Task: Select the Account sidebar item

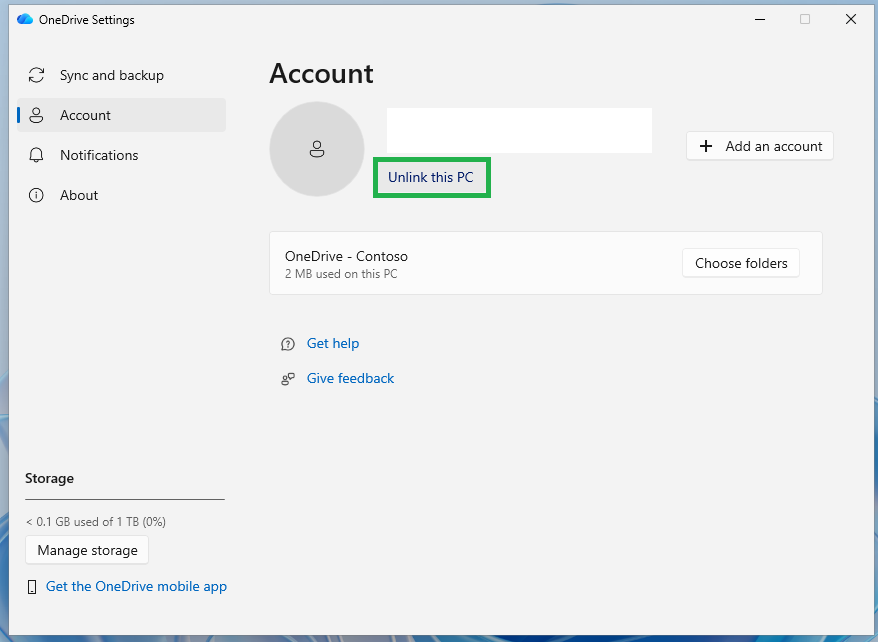Action: coord(122,115)
